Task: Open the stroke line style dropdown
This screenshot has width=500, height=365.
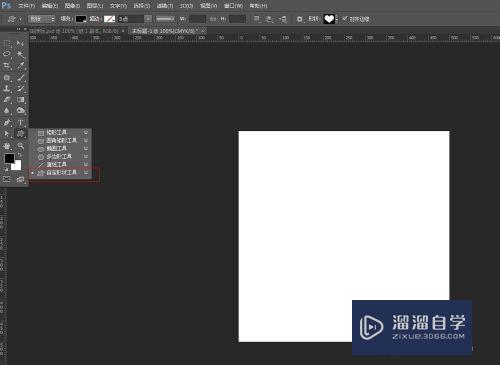Action: (x=165, y=19)
